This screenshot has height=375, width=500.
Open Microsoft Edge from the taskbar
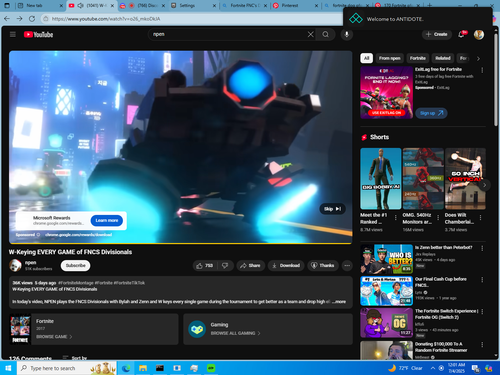point(126,368)
